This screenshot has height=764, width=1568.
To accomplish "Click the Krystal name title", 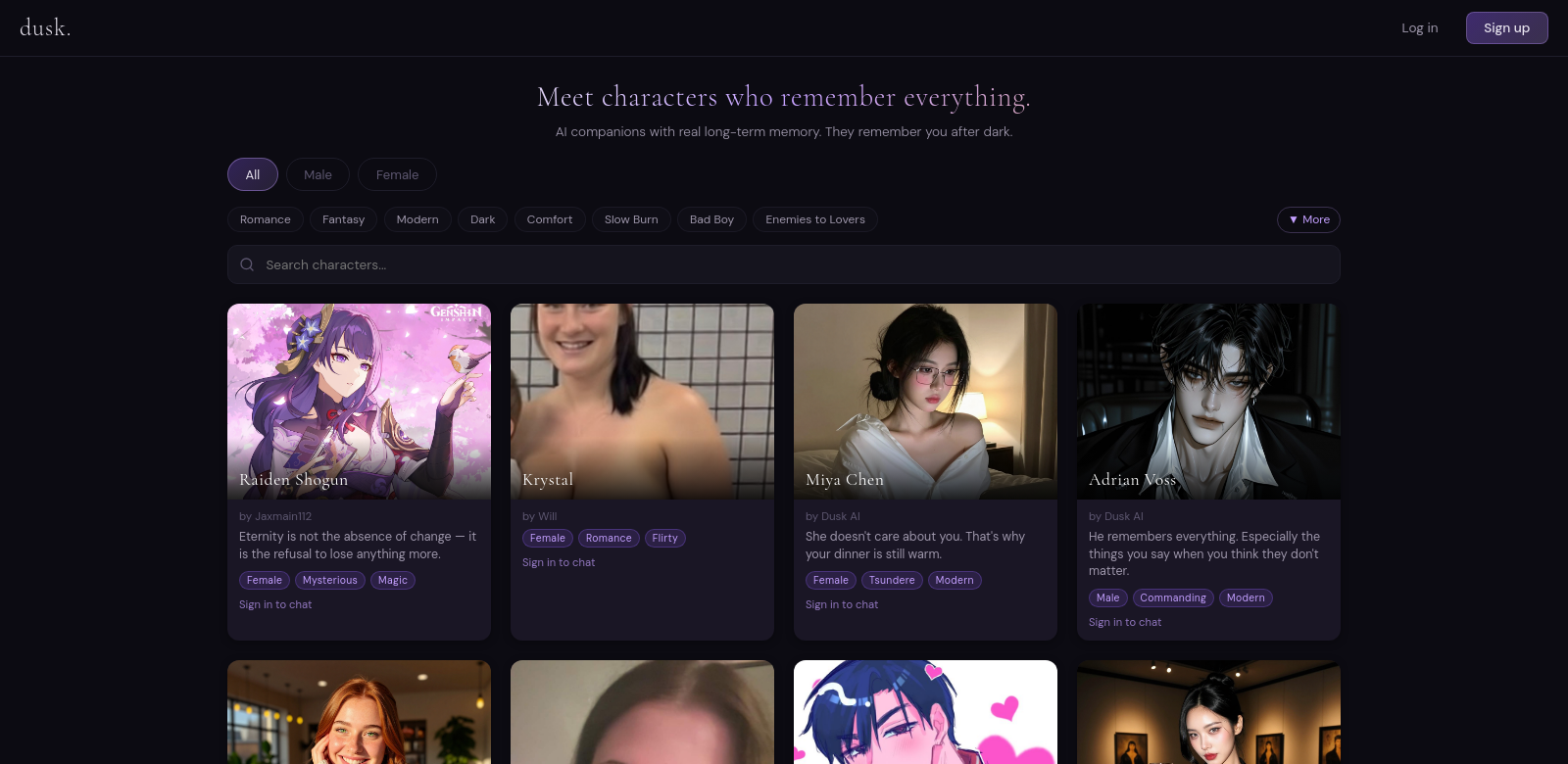I will click(x=548, y=479).
